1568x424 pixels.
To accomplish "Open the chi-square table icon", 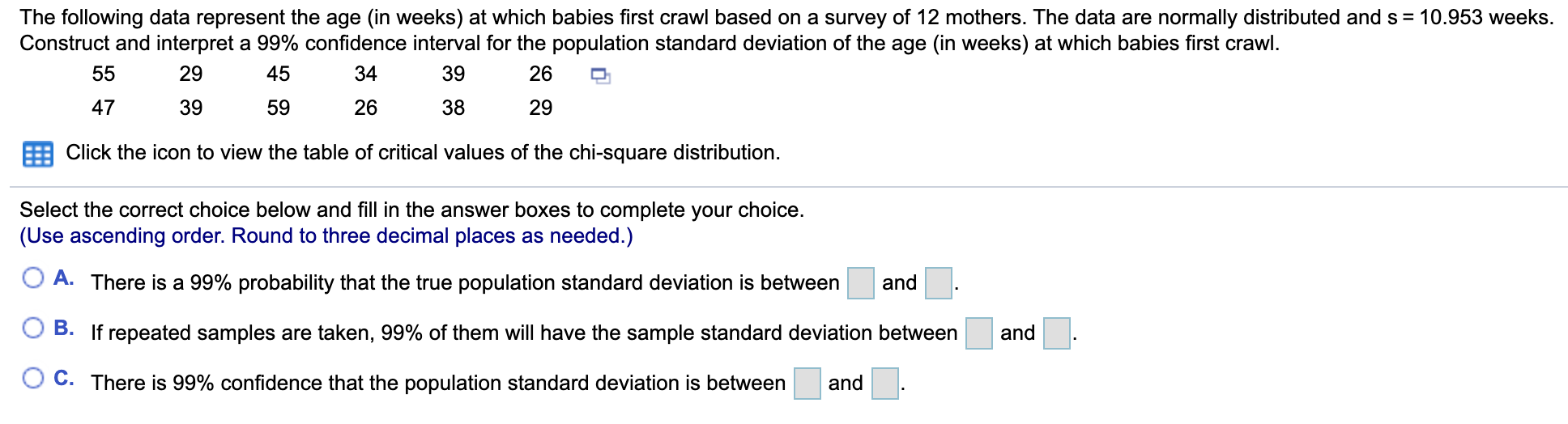I will pos(37,154).
